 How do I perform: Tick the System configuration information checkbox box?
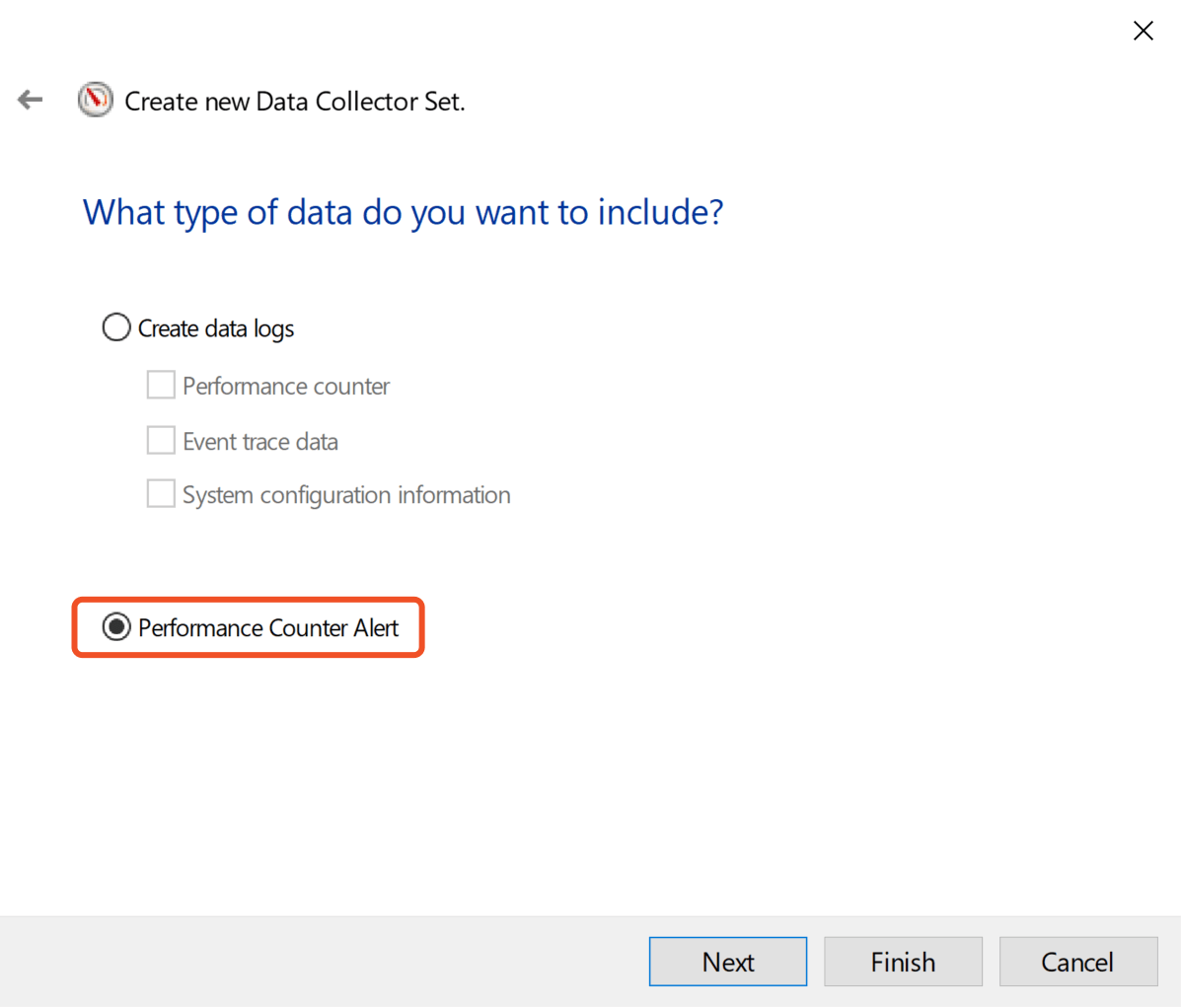pyautogui.click(x=161, y=493)
